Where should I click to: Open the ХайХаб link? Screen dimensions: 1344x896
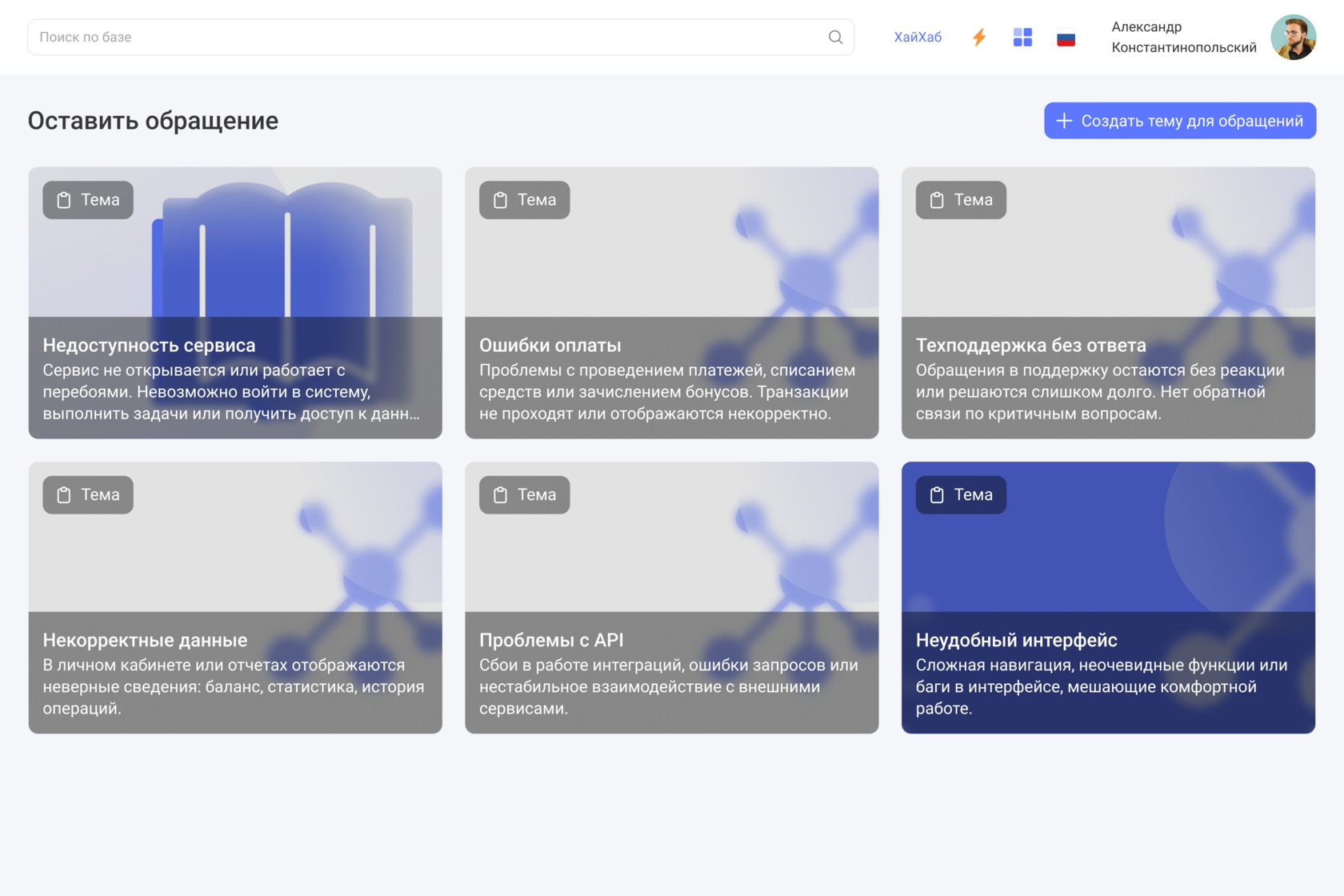[918, 37]
